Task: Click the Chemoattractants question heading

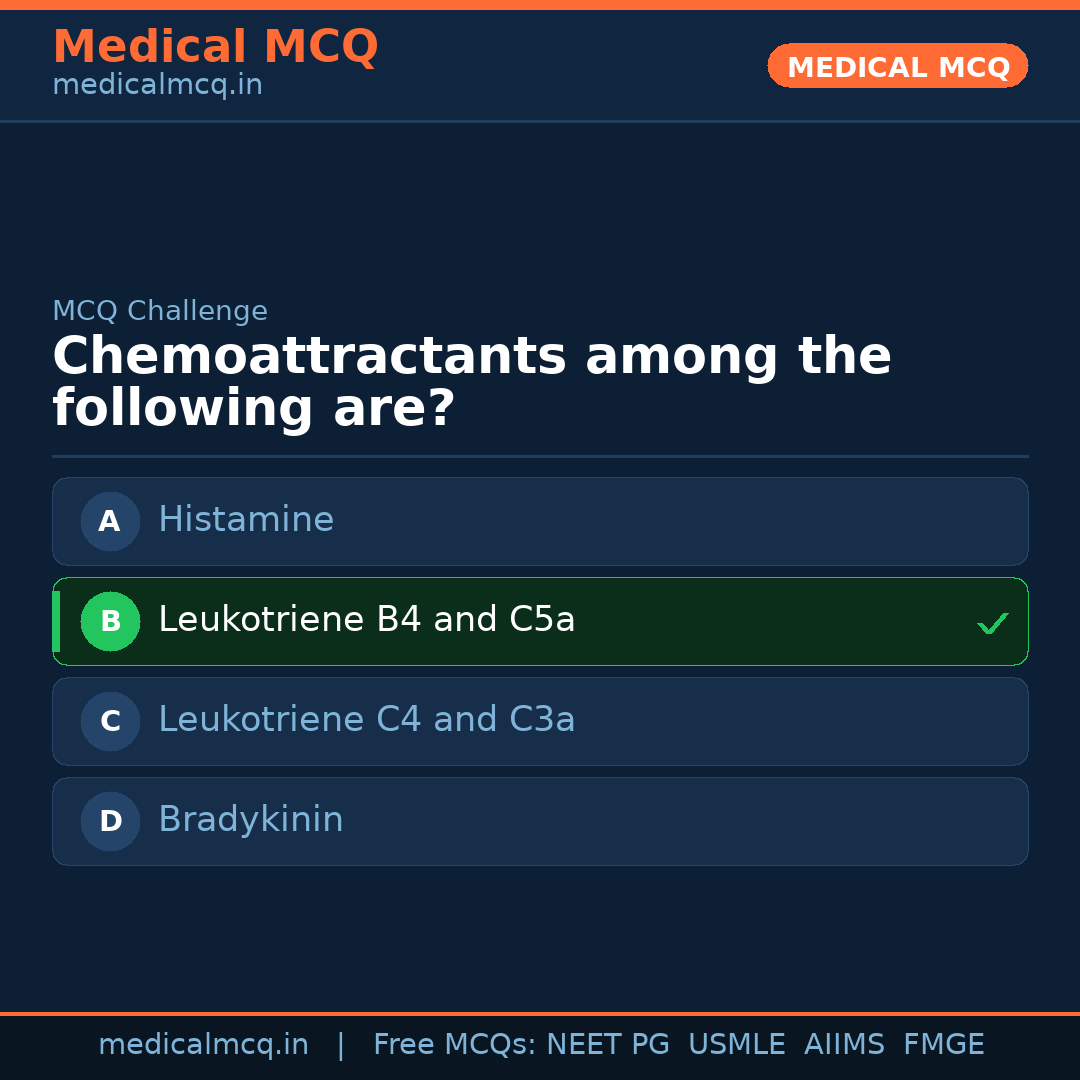Action: [x=471, y=382]
